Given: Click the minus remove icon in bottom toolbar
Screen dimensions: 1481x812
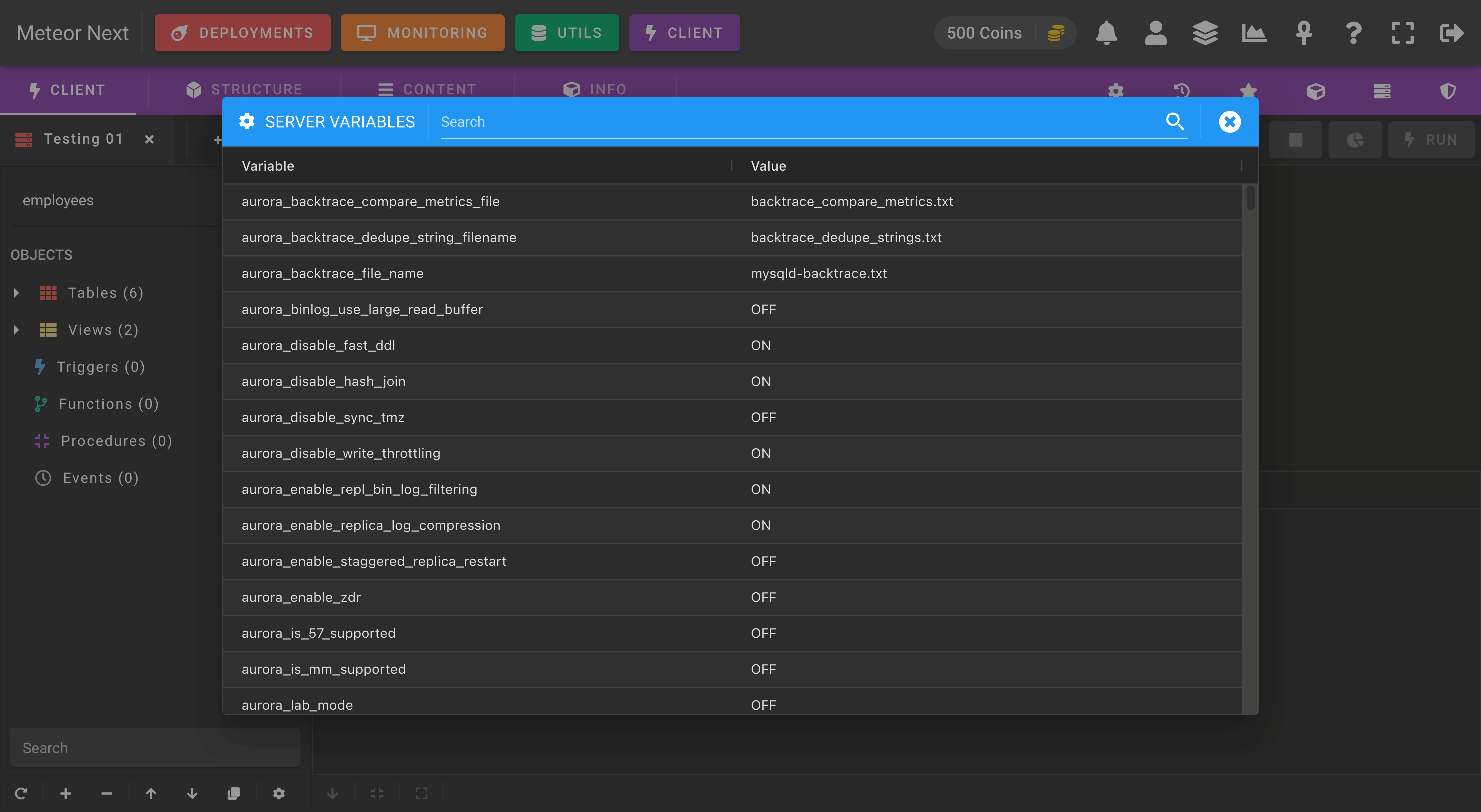Looking at the screenshot, I should click(x=106, y=793).
